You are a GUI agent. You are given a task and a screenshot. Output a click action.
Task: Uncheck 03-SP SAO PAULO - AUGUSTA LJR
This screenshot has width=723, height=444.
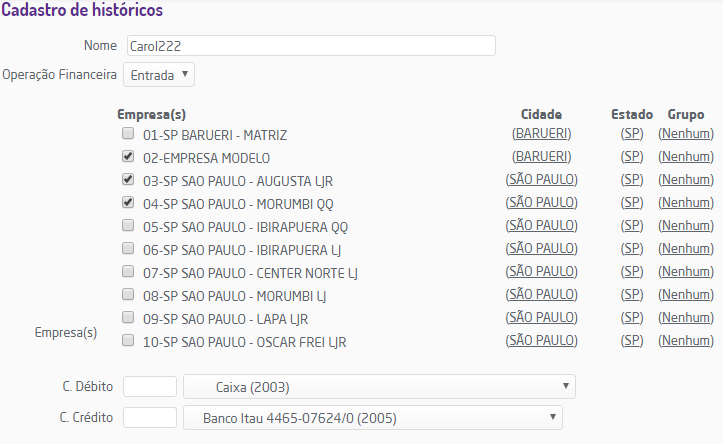tap(128, 180)
